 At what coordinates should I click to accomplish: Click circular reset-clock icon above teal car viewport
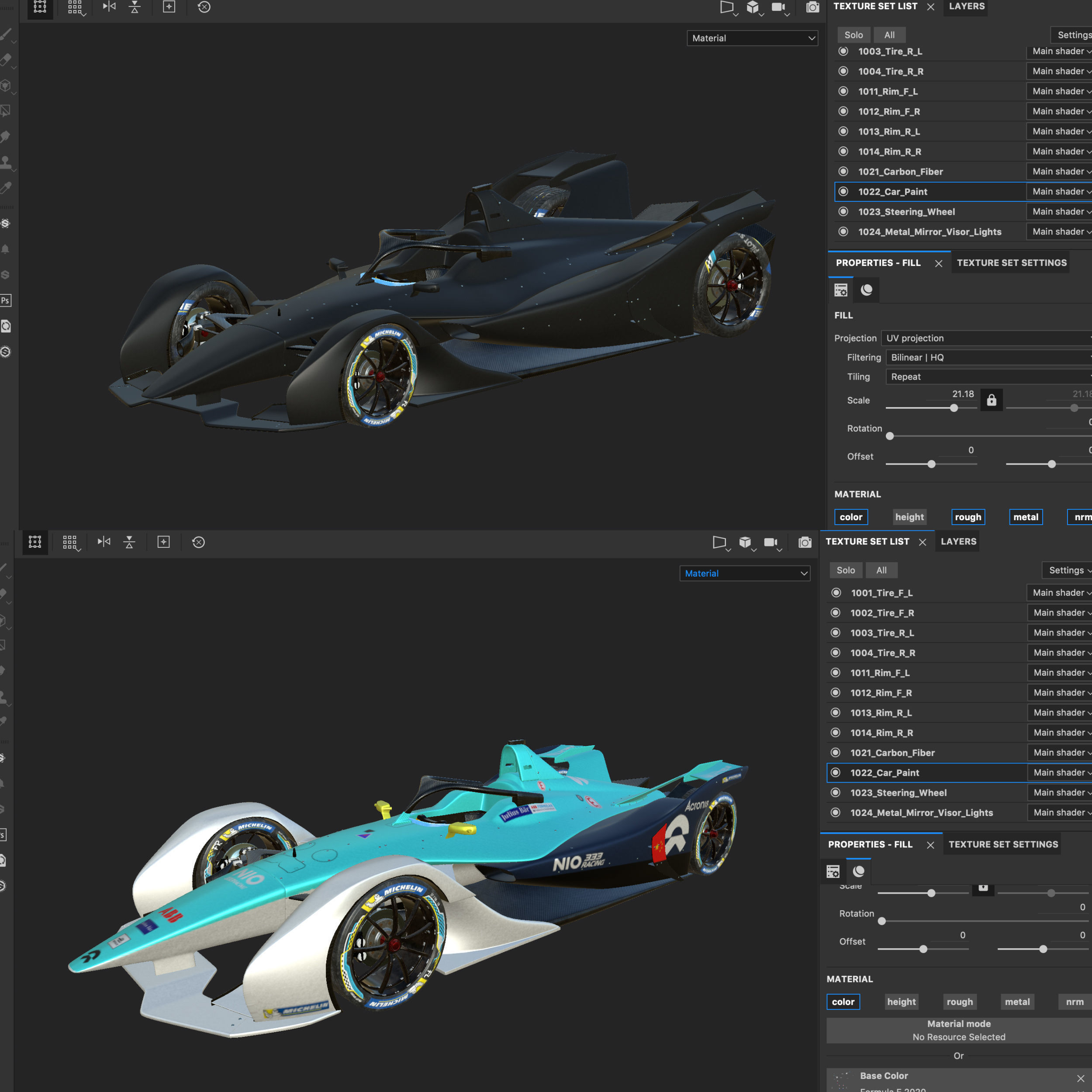tap(198, 543)
